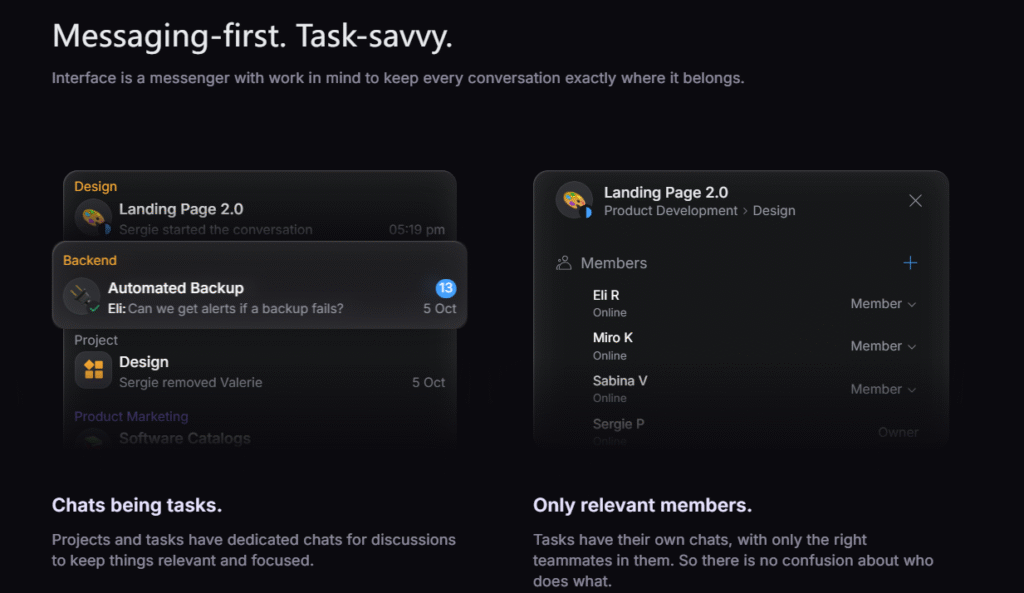Close the Landing Page 2.0 details panel

tap(915, 201)
